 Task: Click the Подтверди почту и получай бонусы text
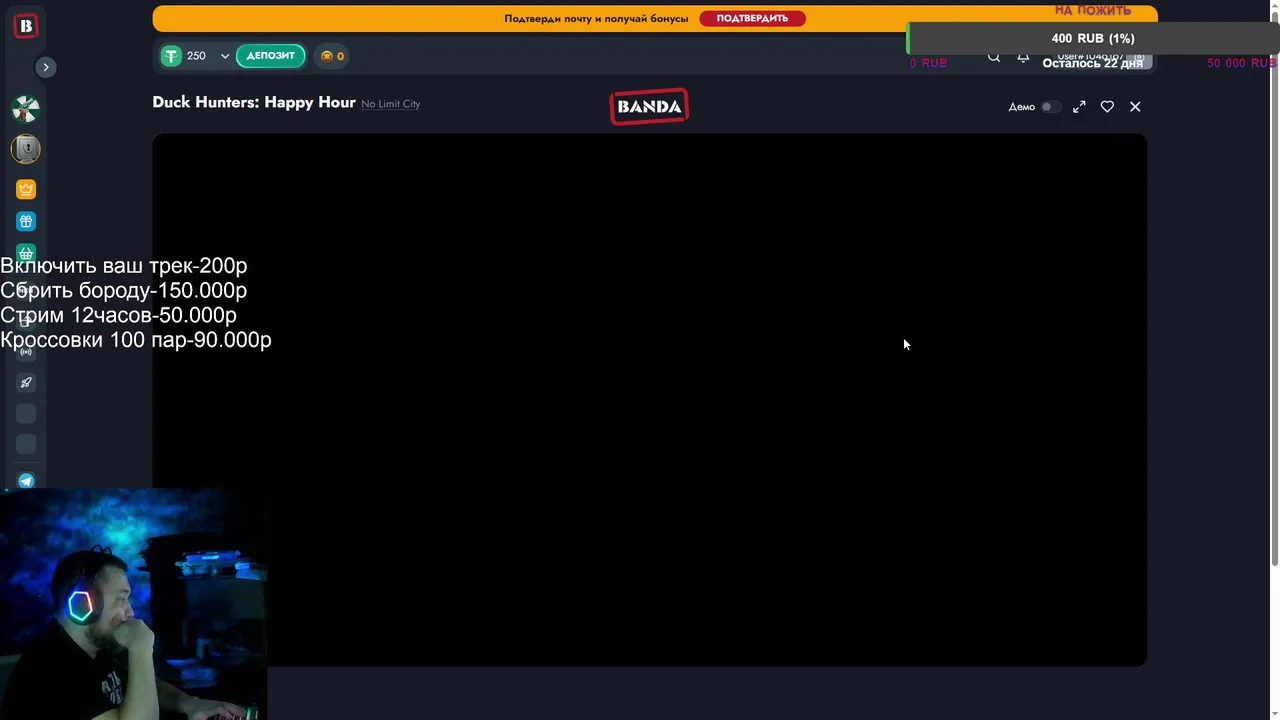(x=596, y=18)
